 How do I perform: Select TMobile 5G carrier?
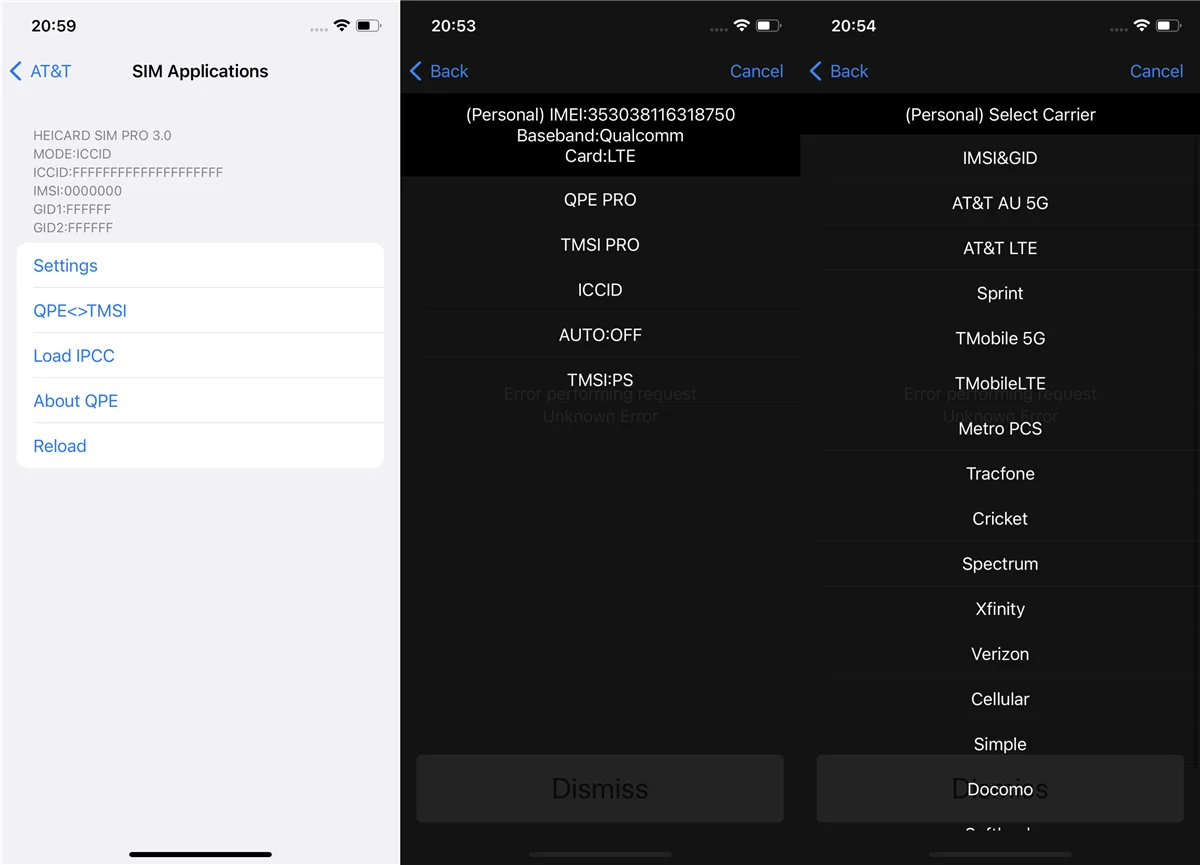click(x=1000, y=338)
